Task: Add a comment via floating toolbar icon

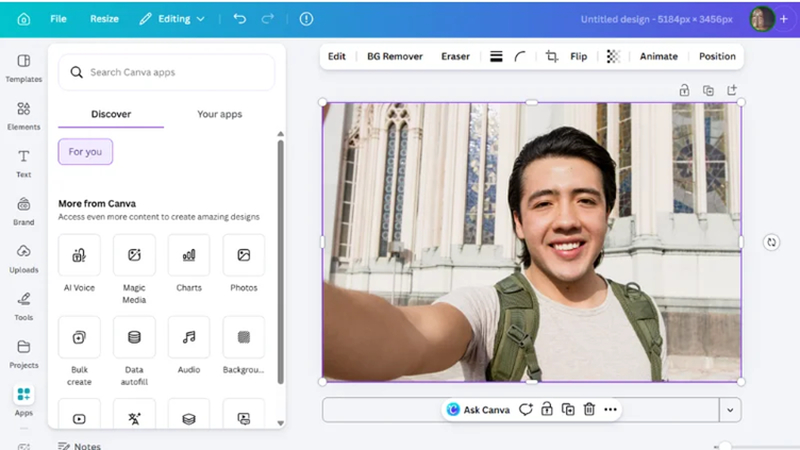Action: [x=526, y=409]
